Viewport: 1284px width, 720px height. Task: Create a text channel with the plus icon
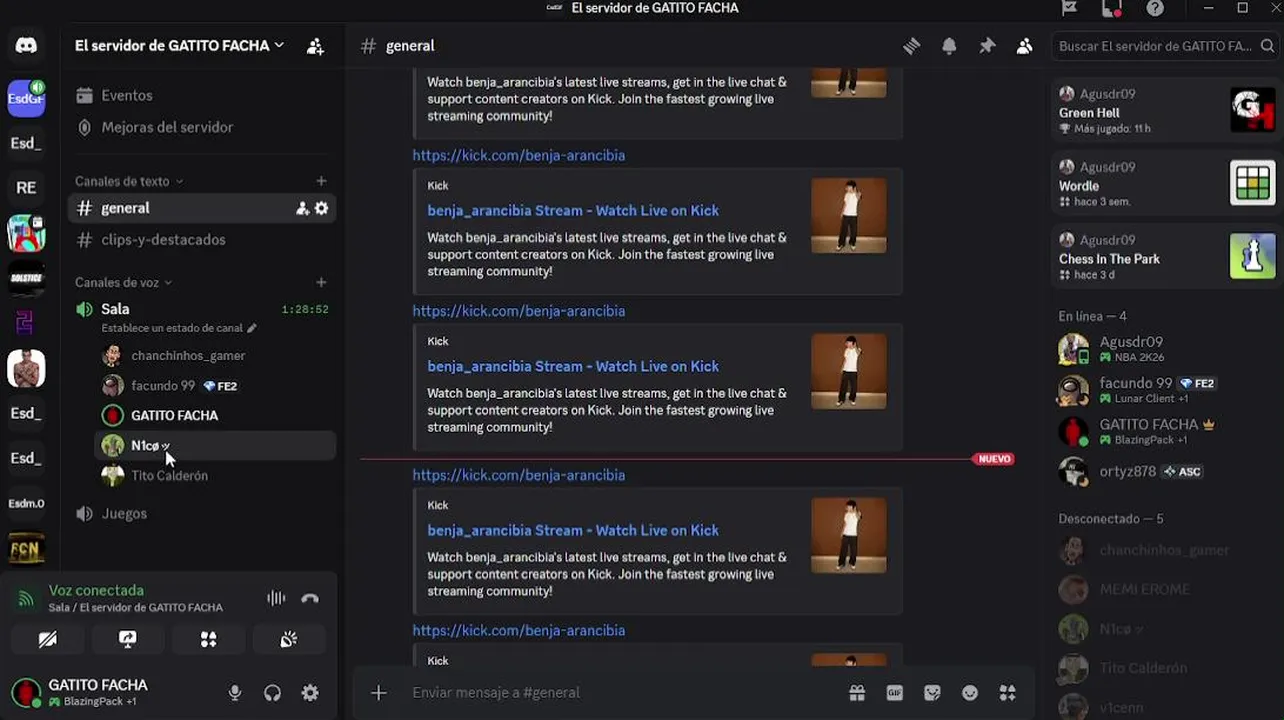[321, 181]
